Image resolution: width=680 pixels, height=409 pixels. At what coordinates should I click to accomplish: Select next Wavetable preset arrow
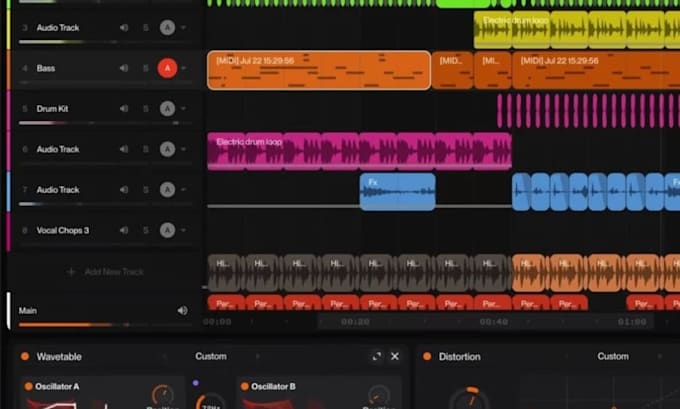coord(258,356)
